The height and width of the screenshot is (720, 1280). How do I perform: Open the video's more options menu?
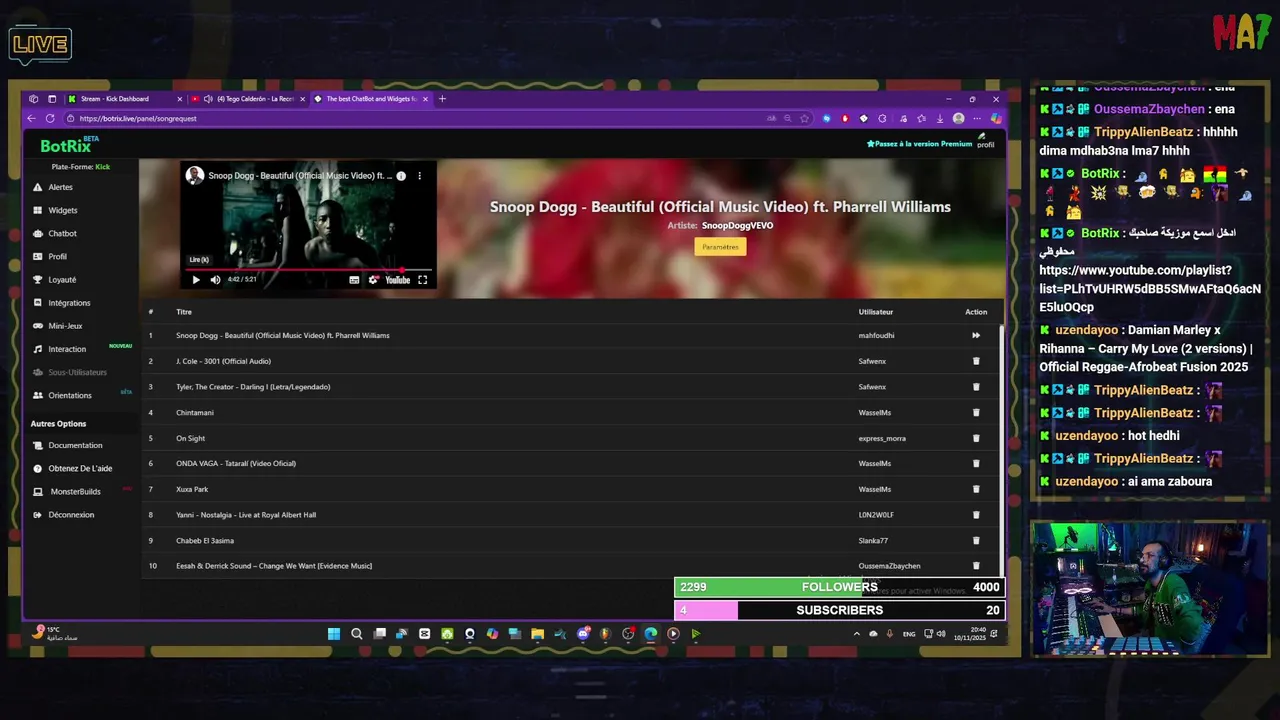point(420,176)
